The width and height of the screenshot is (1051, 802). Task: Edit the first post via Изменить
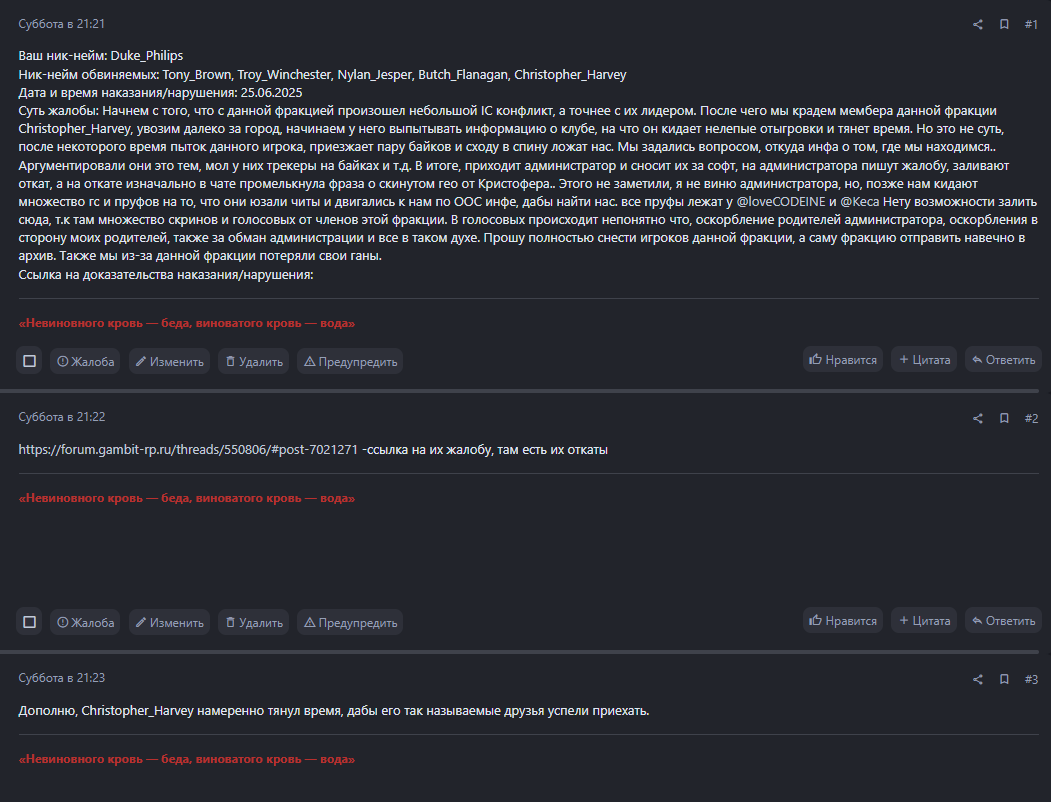coord(170,361)
